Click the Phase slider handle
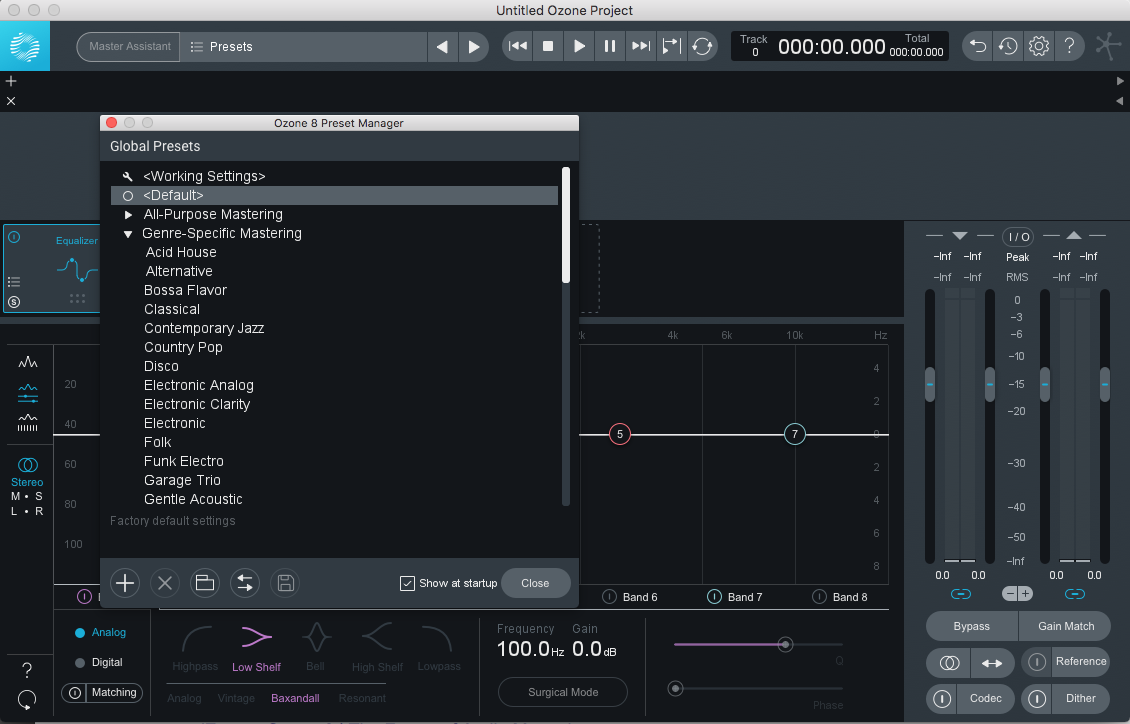 click(675, 689)
